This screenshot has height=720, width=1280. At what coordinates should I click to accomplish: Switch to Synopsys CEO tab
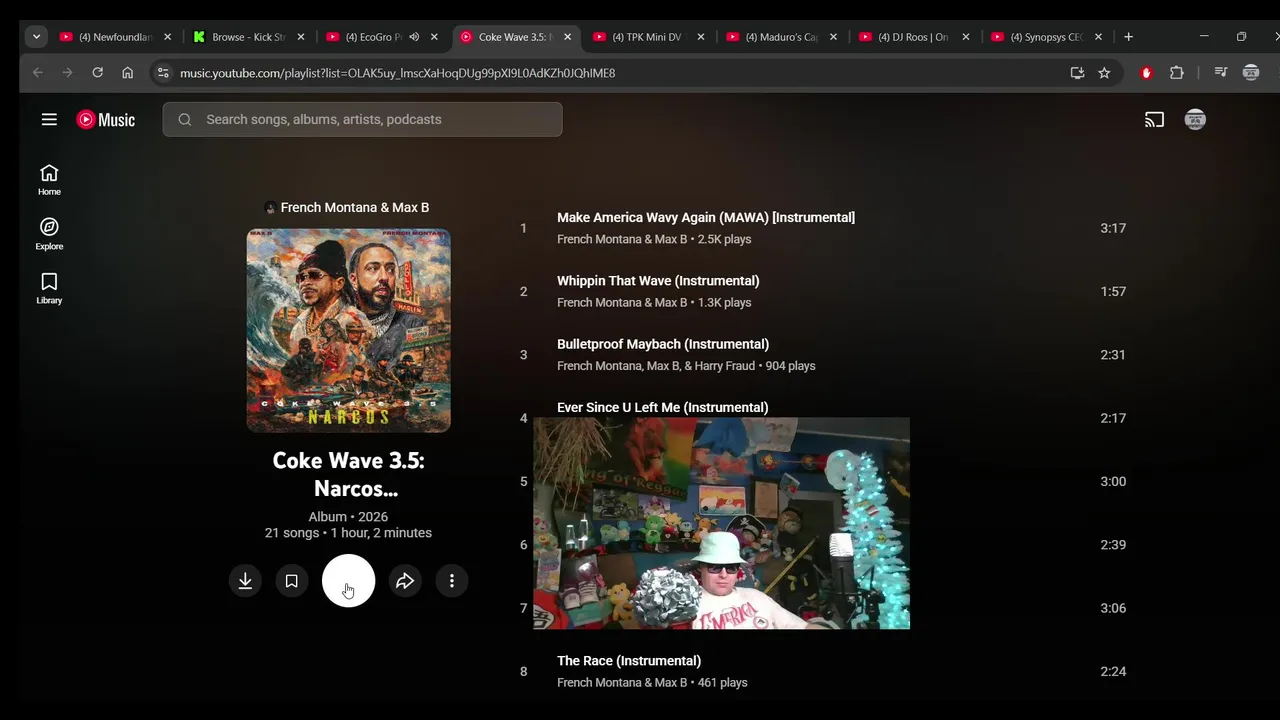tap(1045, 37)
